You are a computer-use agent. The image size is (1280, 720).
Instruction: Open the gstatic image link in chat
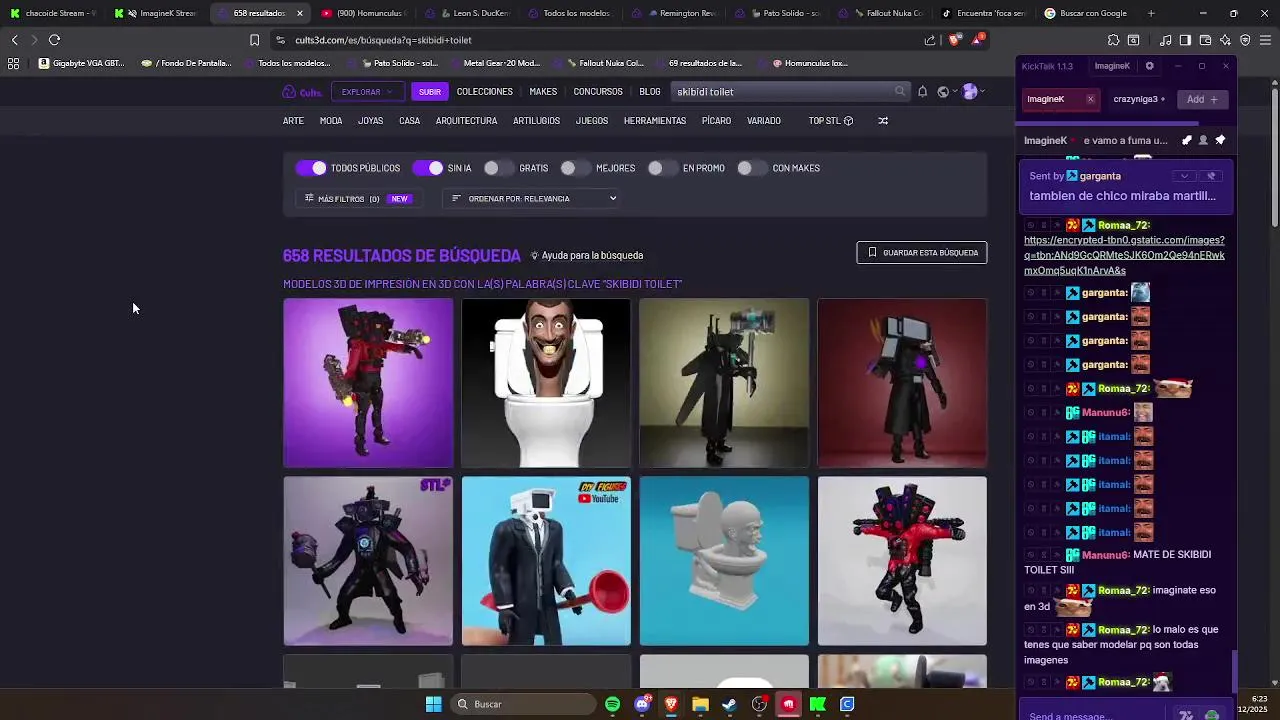tap(1124, 256)
